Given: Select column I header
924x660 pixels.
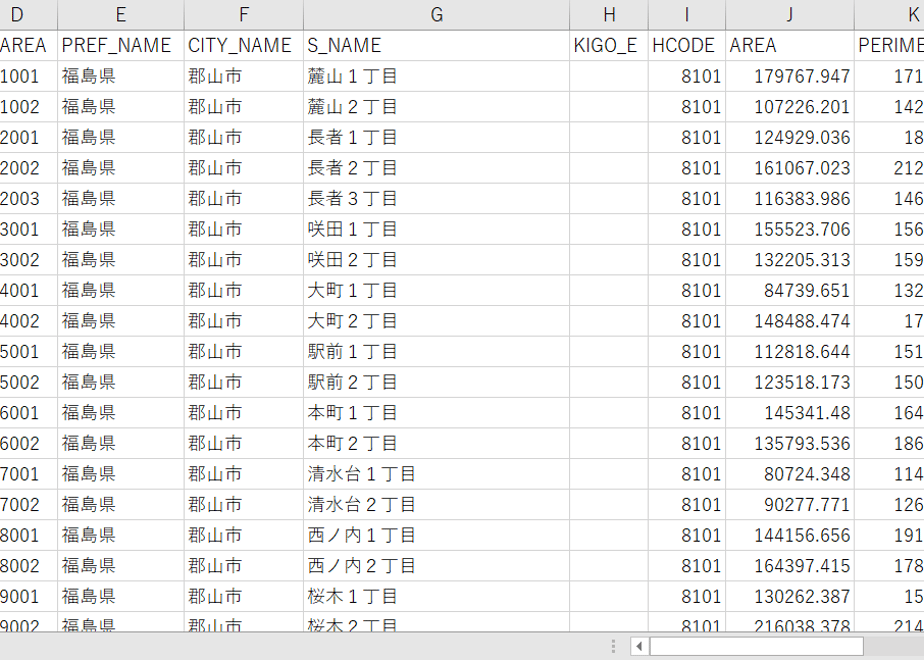Looking at the screenshot, I should 687,15.
